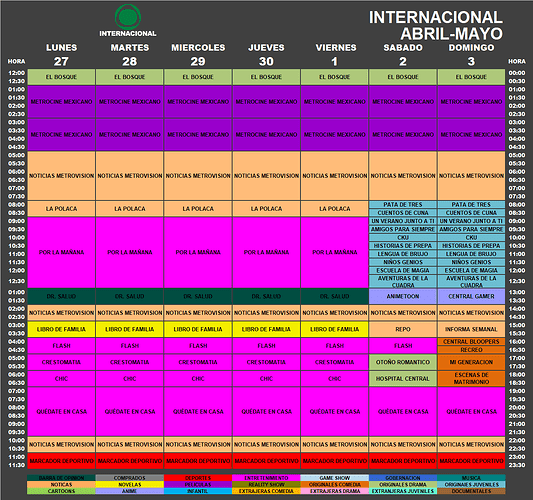
Task: Click the Musica legend swatch
Action: [471, 478]
